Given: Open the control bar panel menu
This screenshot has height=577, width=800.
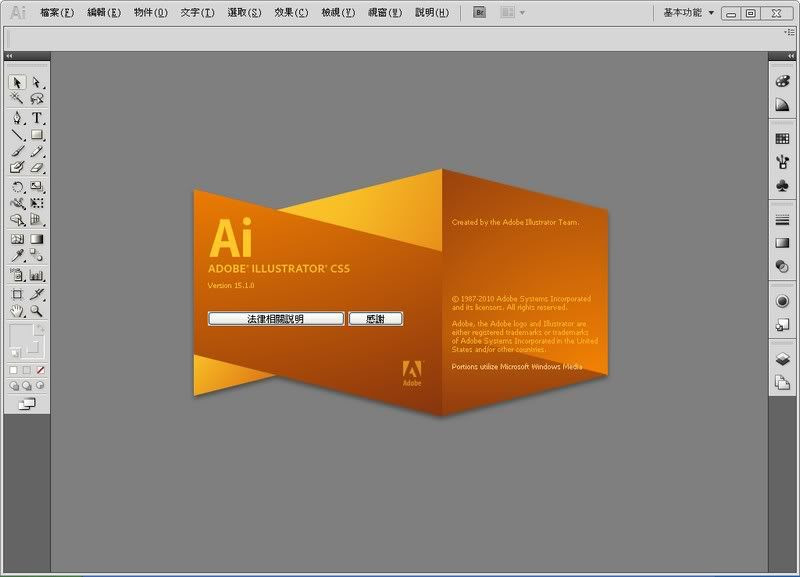Looking at the screenshot, I should point(791,32).
